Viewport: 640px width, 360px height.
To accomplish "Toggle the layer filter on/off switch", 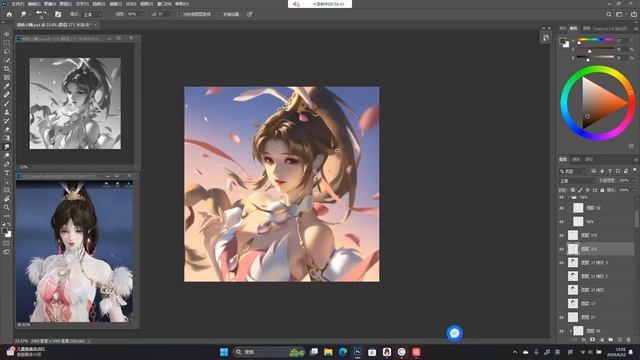I will point(635,170).
